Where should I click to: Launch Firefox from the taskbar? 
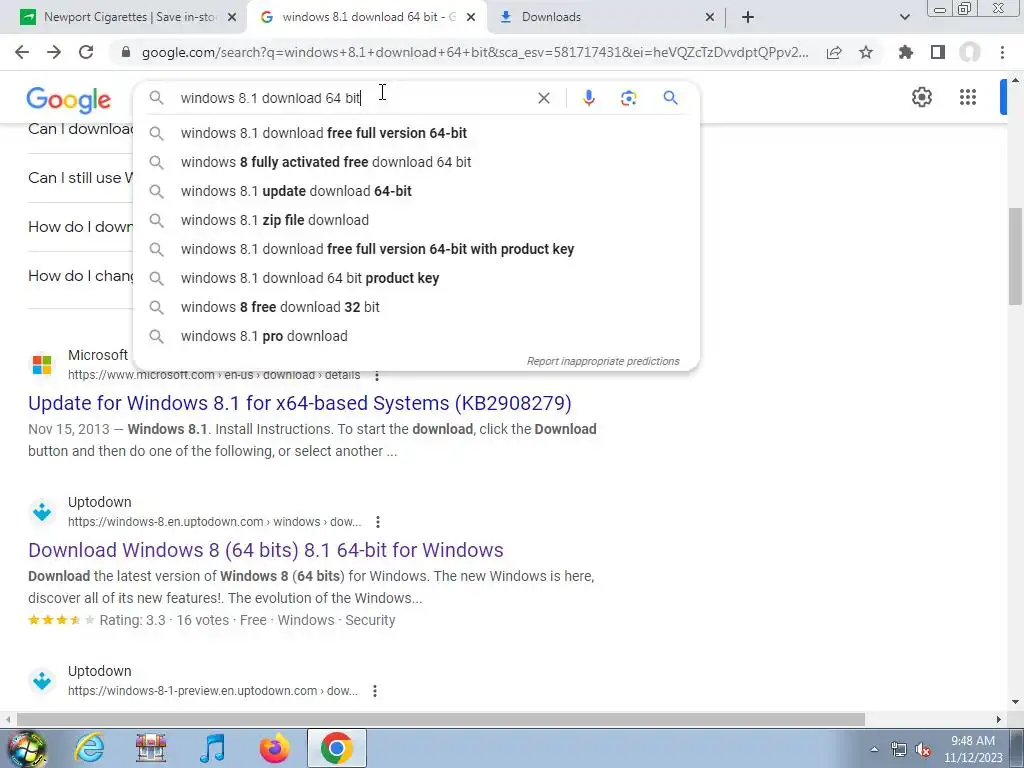[274, 748]
